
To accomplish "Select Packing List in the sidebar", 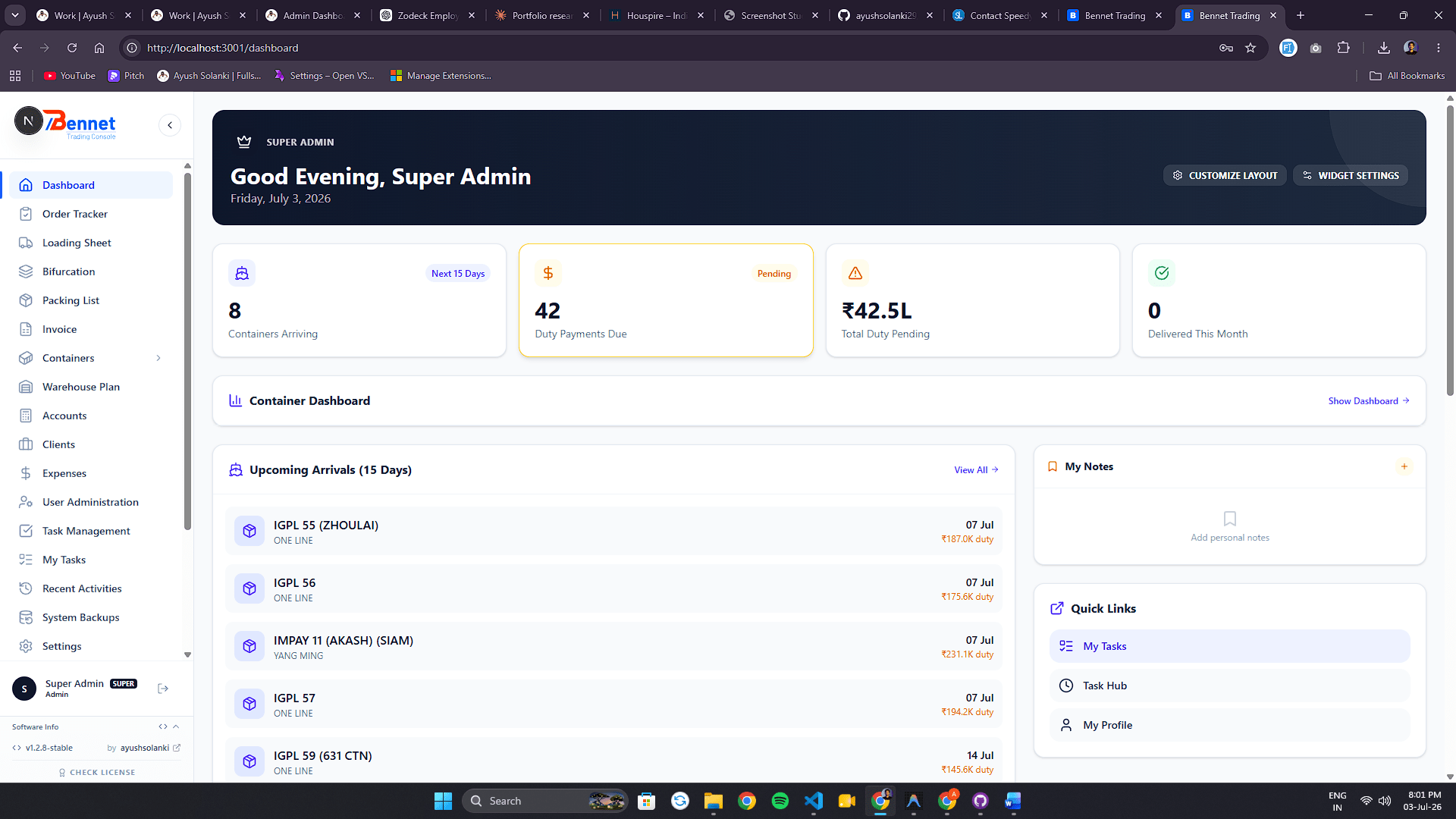I will (91, 300).
